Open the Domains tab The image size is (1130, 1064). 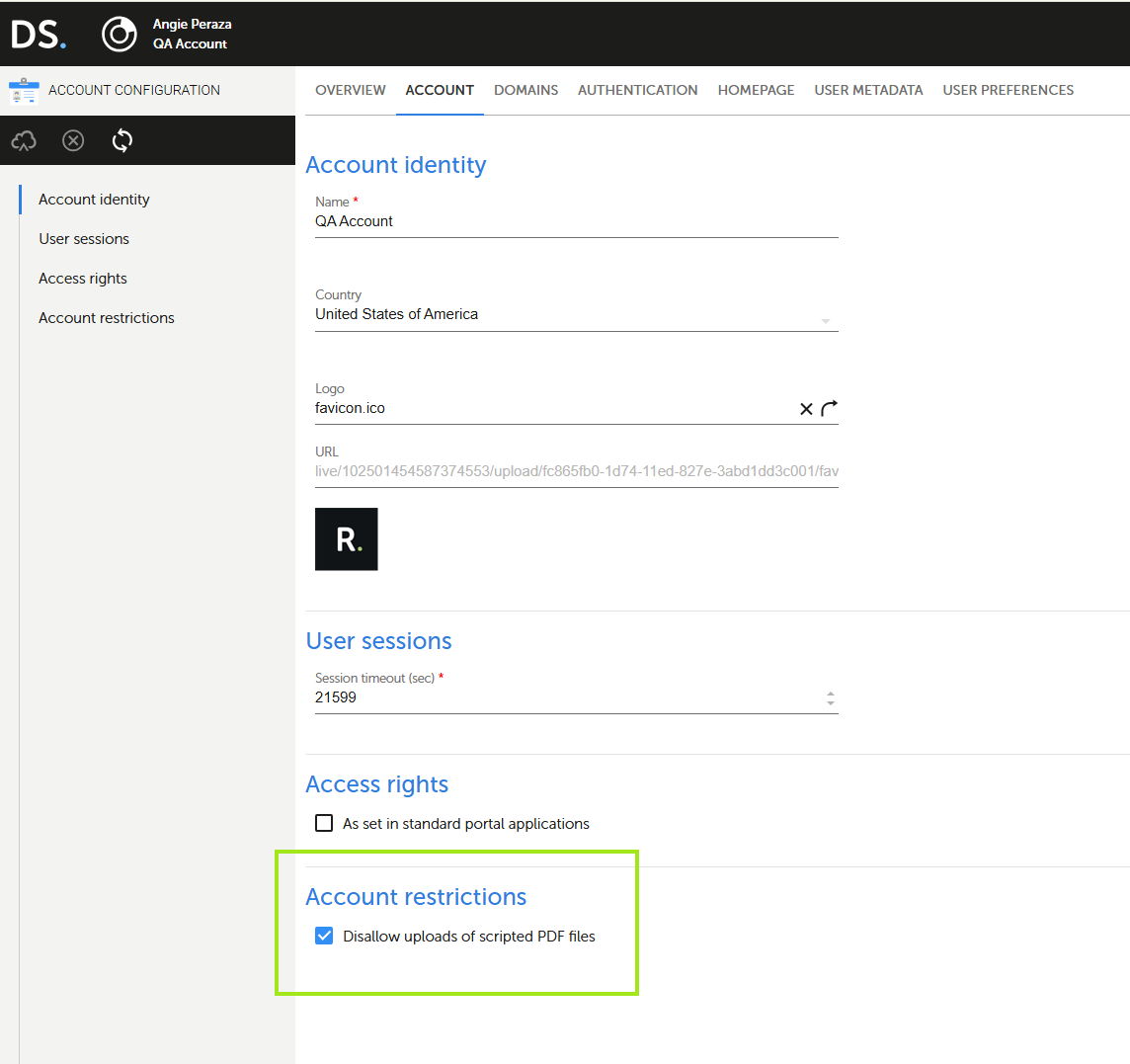click(526, 90)
